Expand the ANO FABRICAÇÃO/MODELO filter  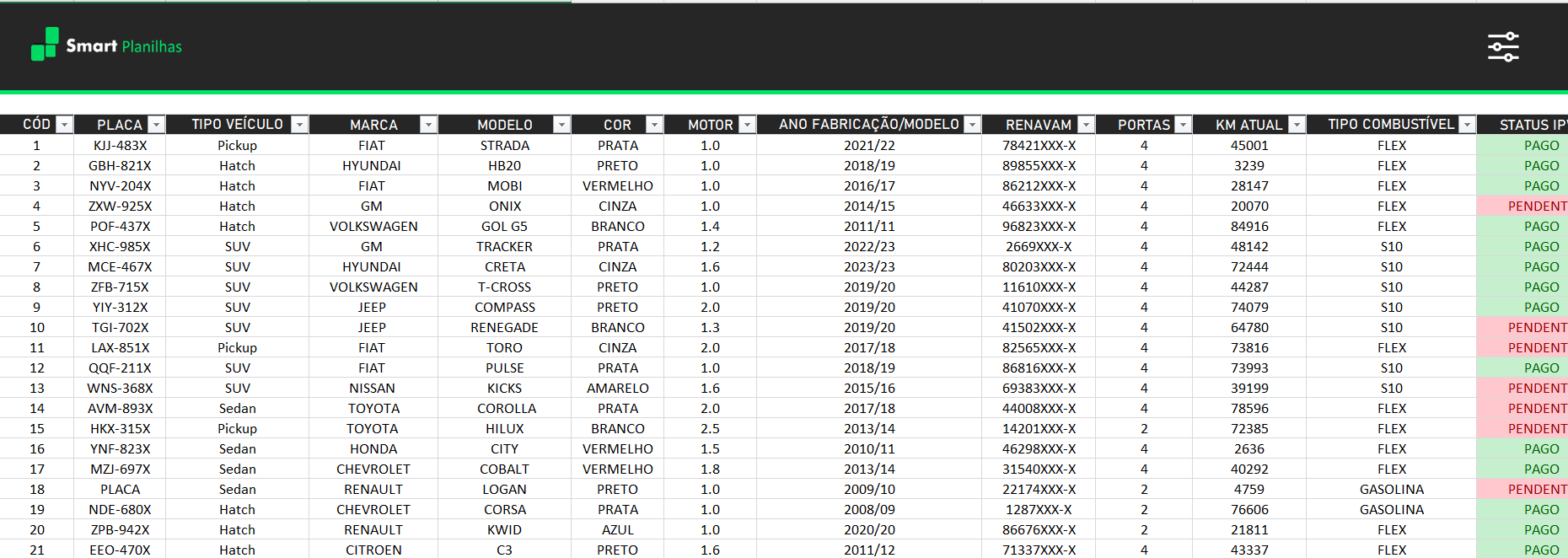coord(972,125)
